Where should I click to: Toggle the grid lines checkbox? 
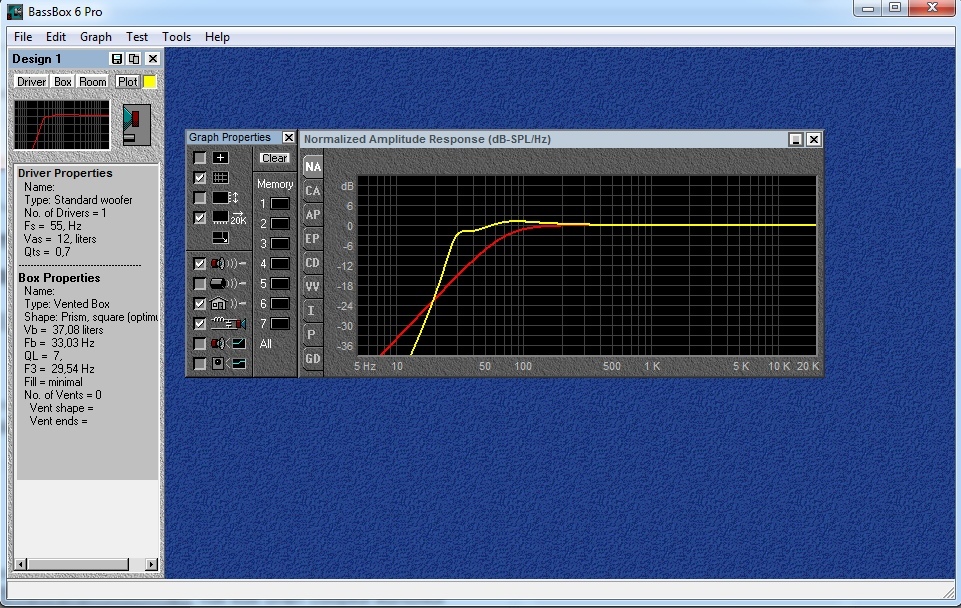point(200,178)
